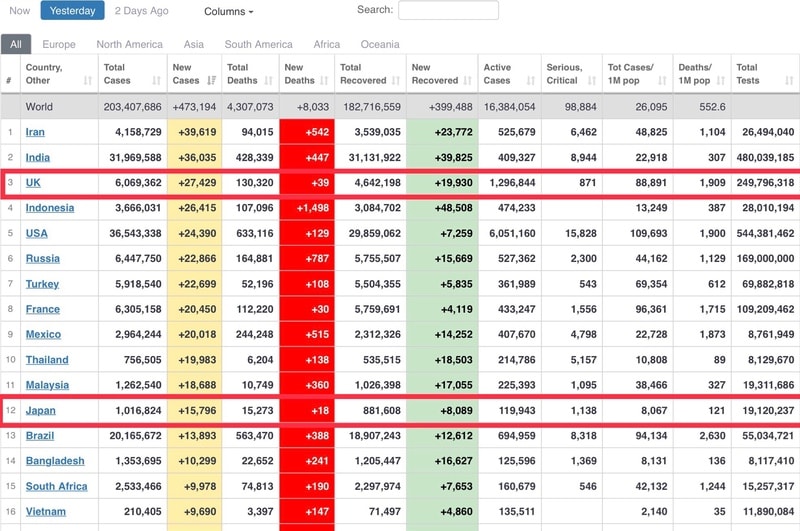This screenshot has width=800, height=531.
Task: Open the Malaysia country link
Action: pos(47,385)
